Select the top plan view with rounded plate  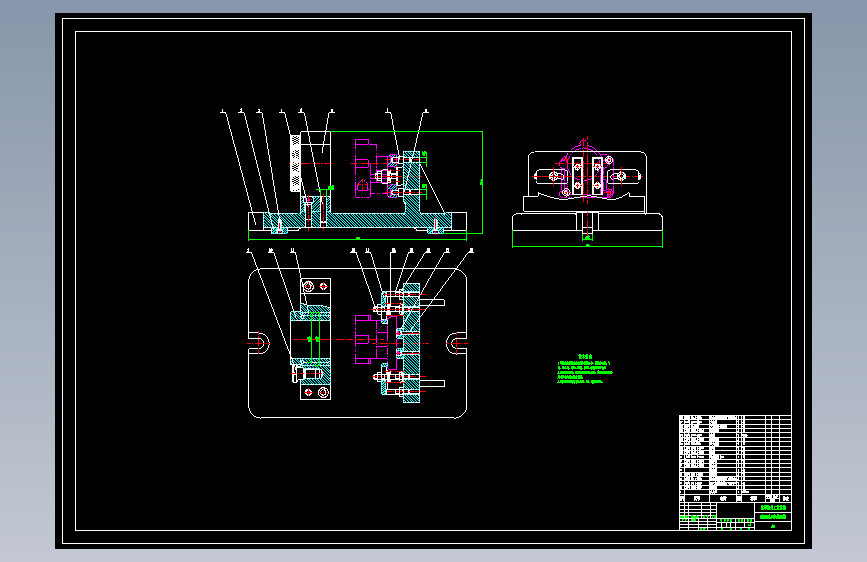coord(357,343)
